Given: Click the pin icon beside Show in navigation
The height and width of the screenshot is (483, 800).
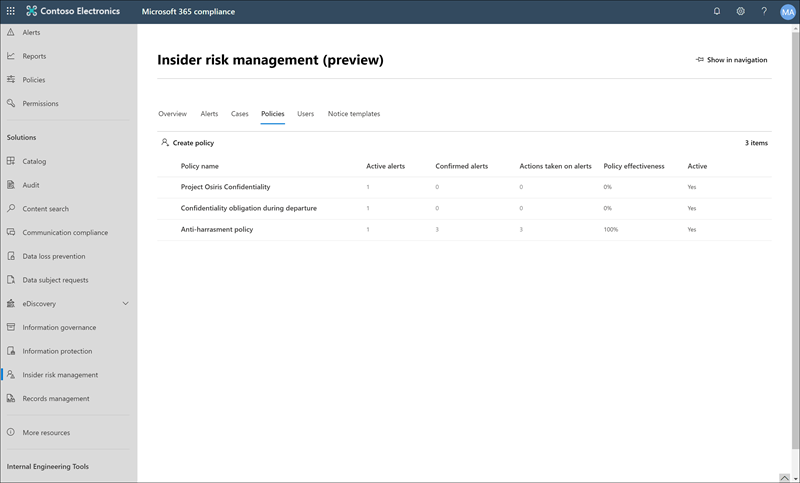Looking at the screenshot, I should 699,60.
